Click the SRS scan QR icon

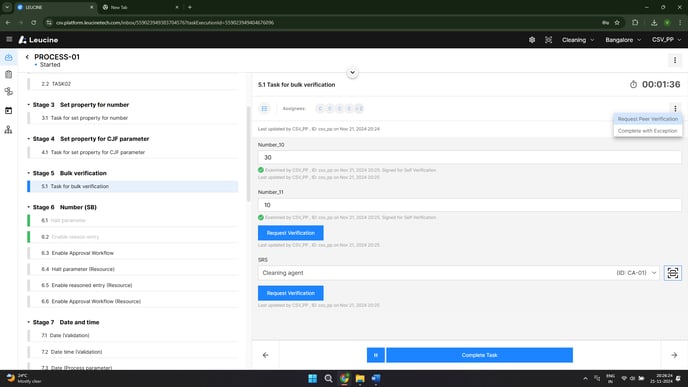(x=673, y=273)
